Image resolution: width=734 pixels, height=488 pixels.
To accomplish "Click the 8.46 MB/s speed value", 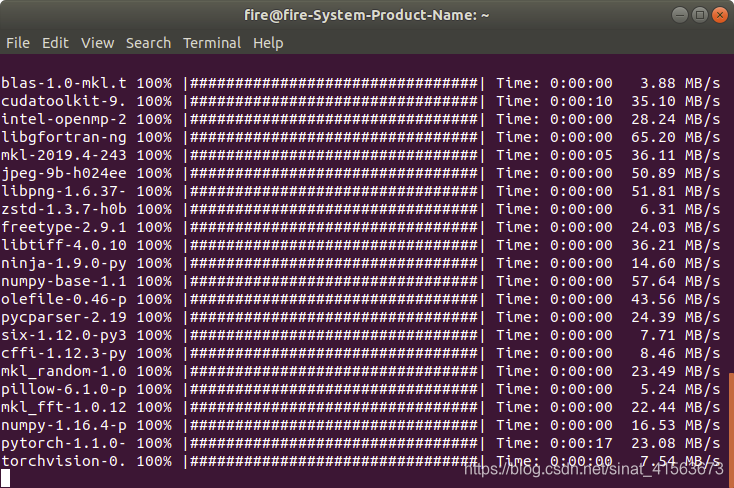I will pyautogui.click(x=680, y=353).
